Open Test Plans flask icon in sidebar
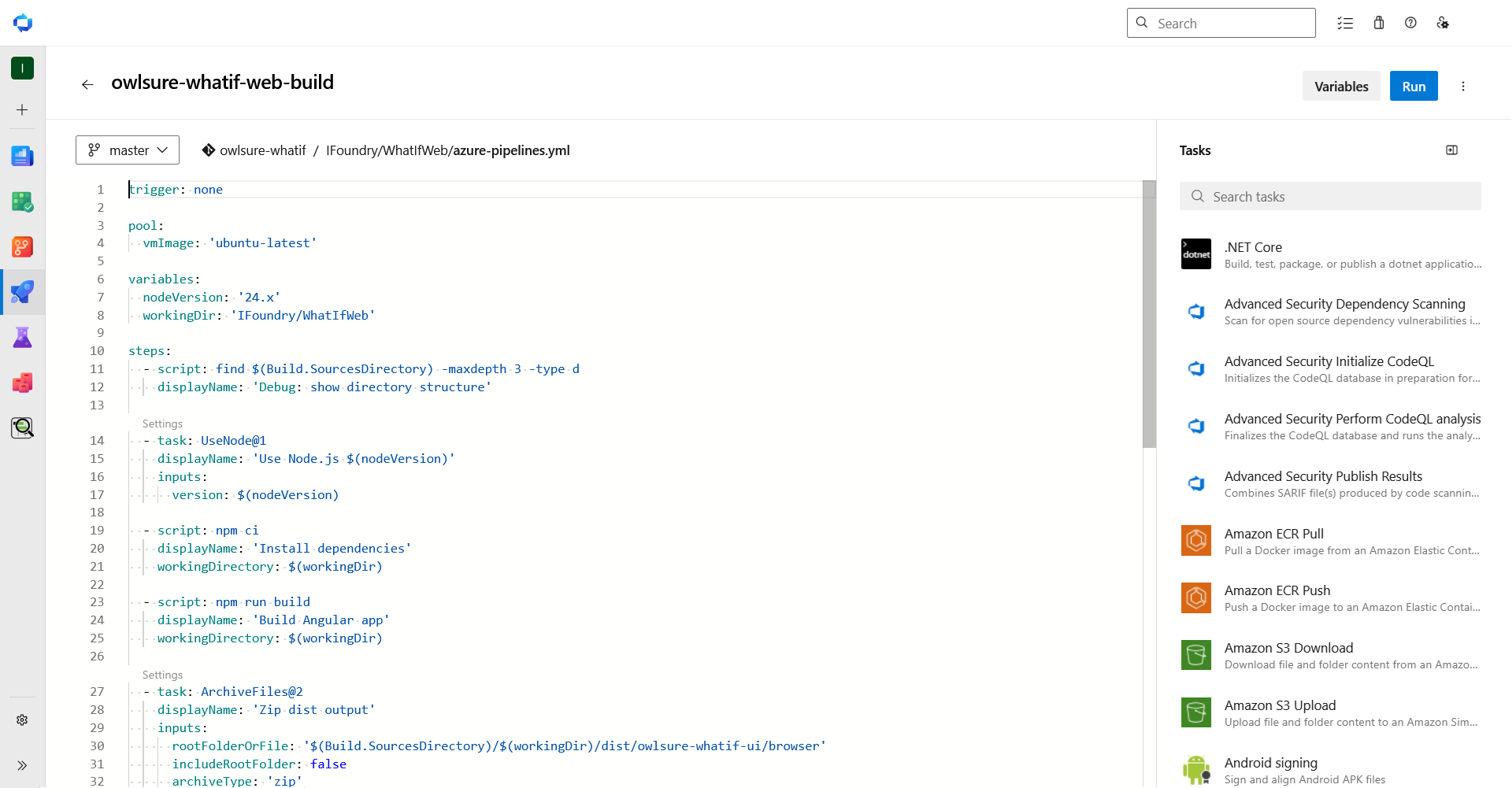This screenshot has width=1512, height=788. point(22,338)
